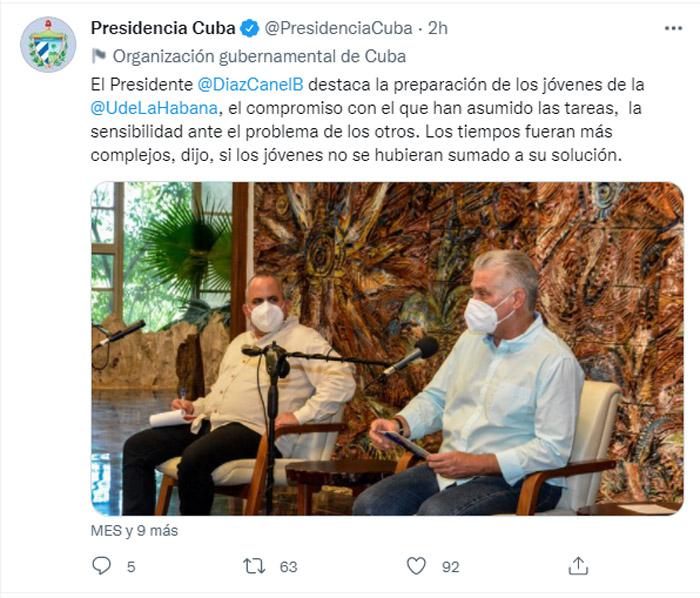Open the @DiazCanelB mention link
Screen dimensions: 700x598
coord(250,84)
